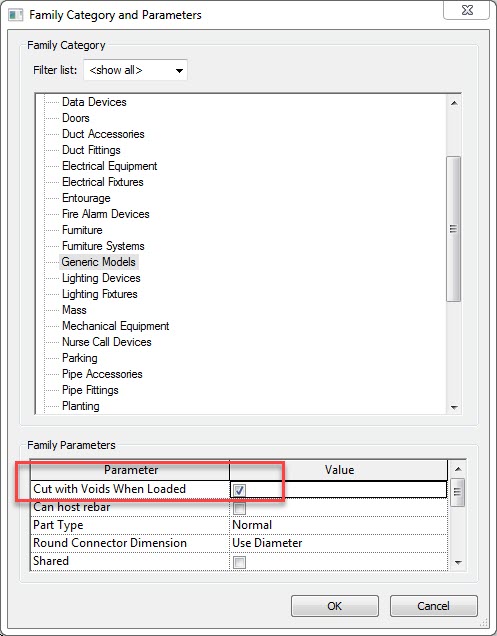Select Fire Alarm Devices category
Screen dimensions: 497x636
[105, 214]
